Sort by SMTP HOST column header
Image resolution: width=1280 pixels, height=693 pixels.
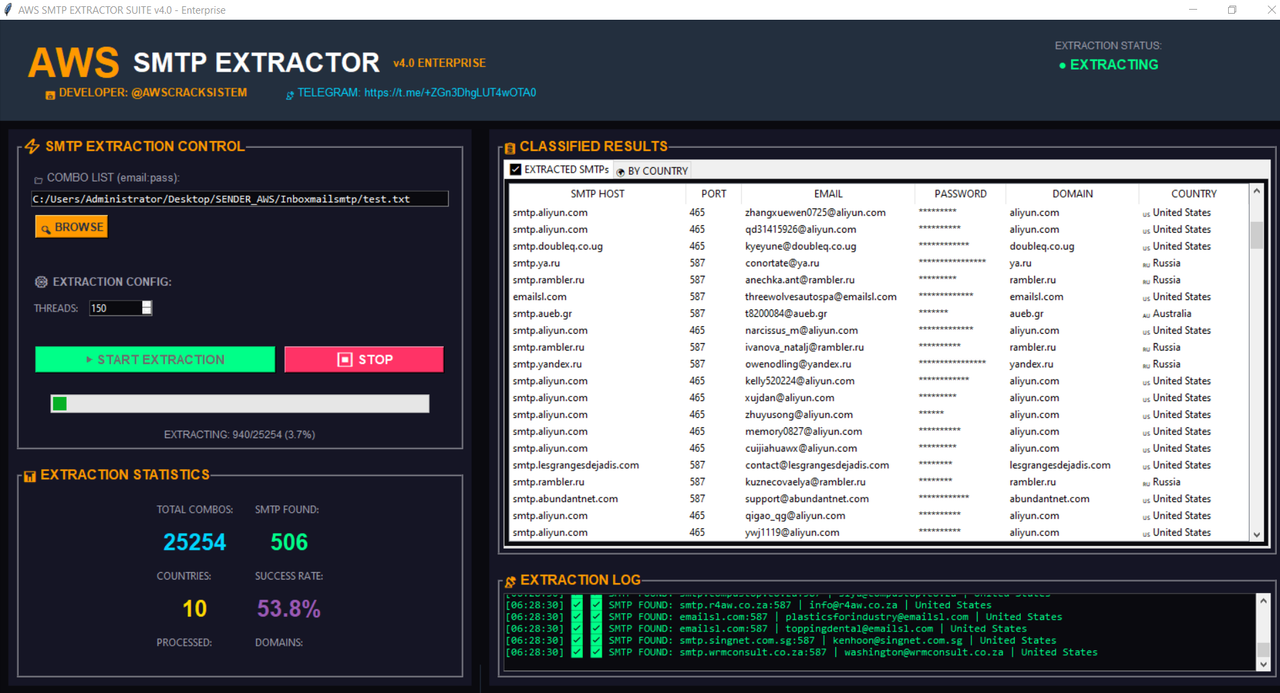coord(597,194)
